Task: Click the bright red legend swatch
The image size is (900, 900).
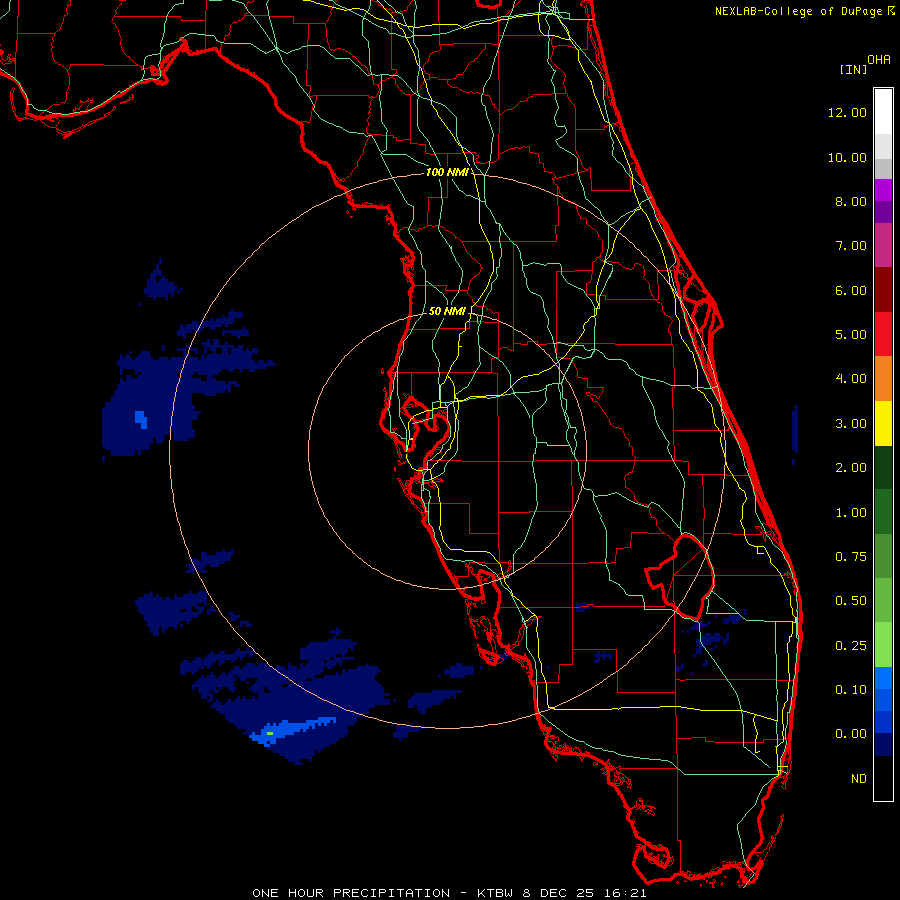Action: coord(883,334)
